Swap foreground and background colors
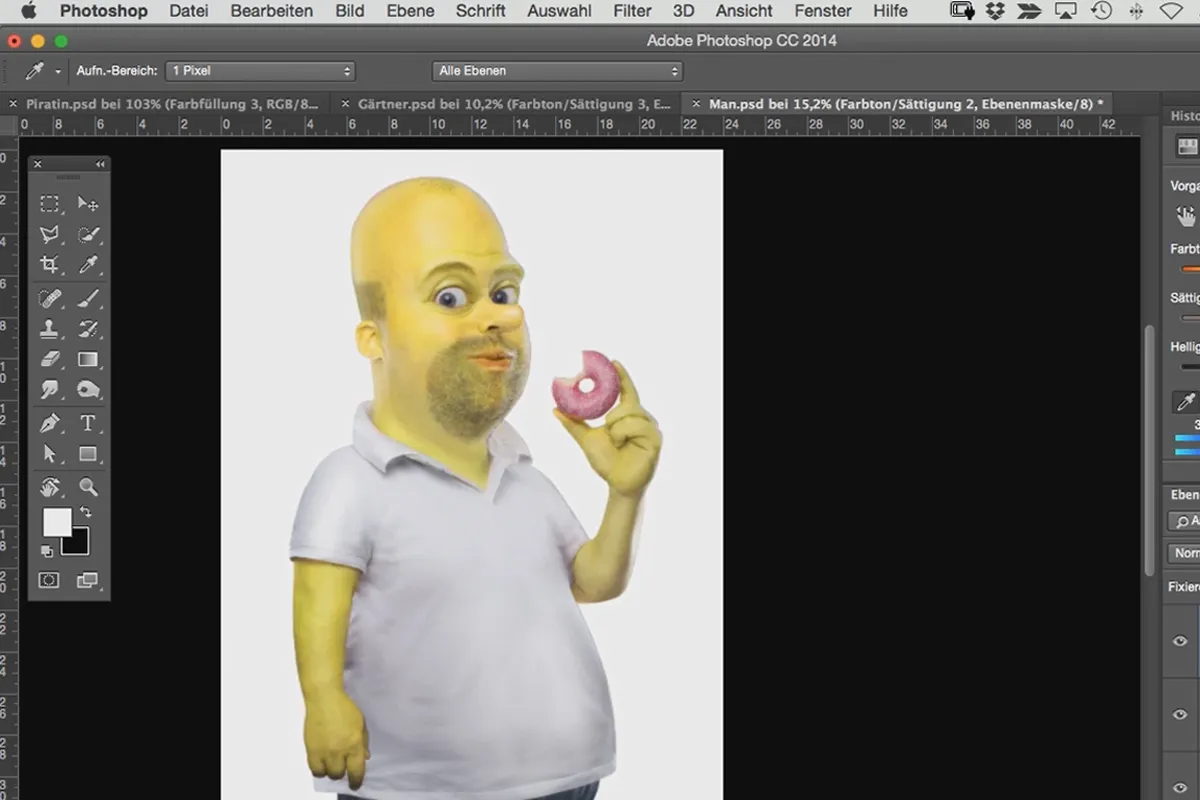The height and width of the screenshot is (800, 1200). pos(86,512)
